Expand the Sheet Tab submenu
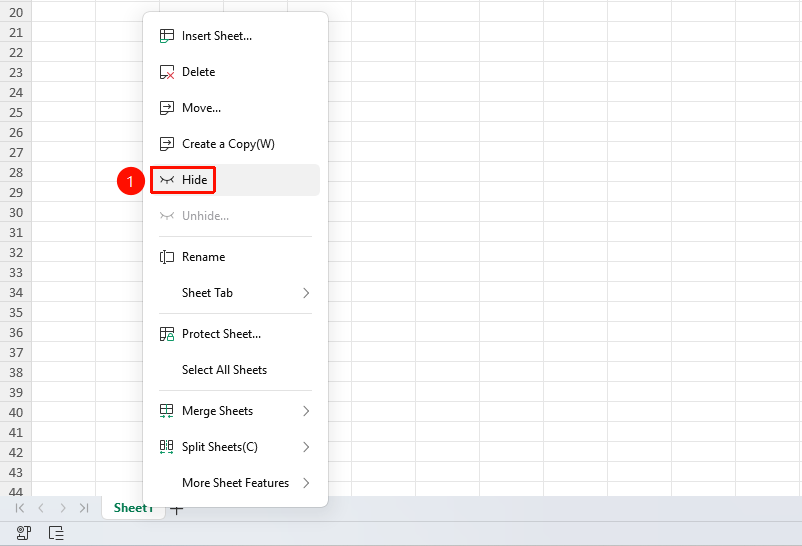 pyautogui.click(x=235, y=293)
